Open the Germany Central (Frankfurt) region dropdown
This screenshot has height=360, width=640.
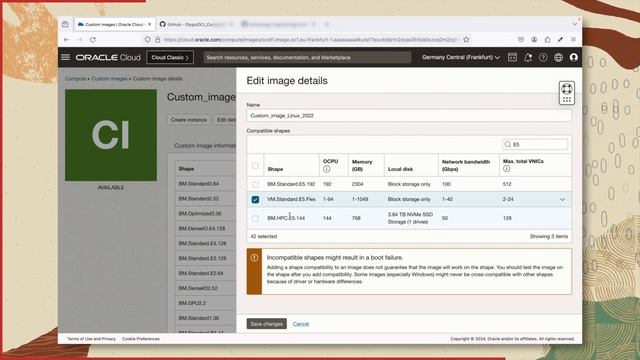(x=461, y=58)
